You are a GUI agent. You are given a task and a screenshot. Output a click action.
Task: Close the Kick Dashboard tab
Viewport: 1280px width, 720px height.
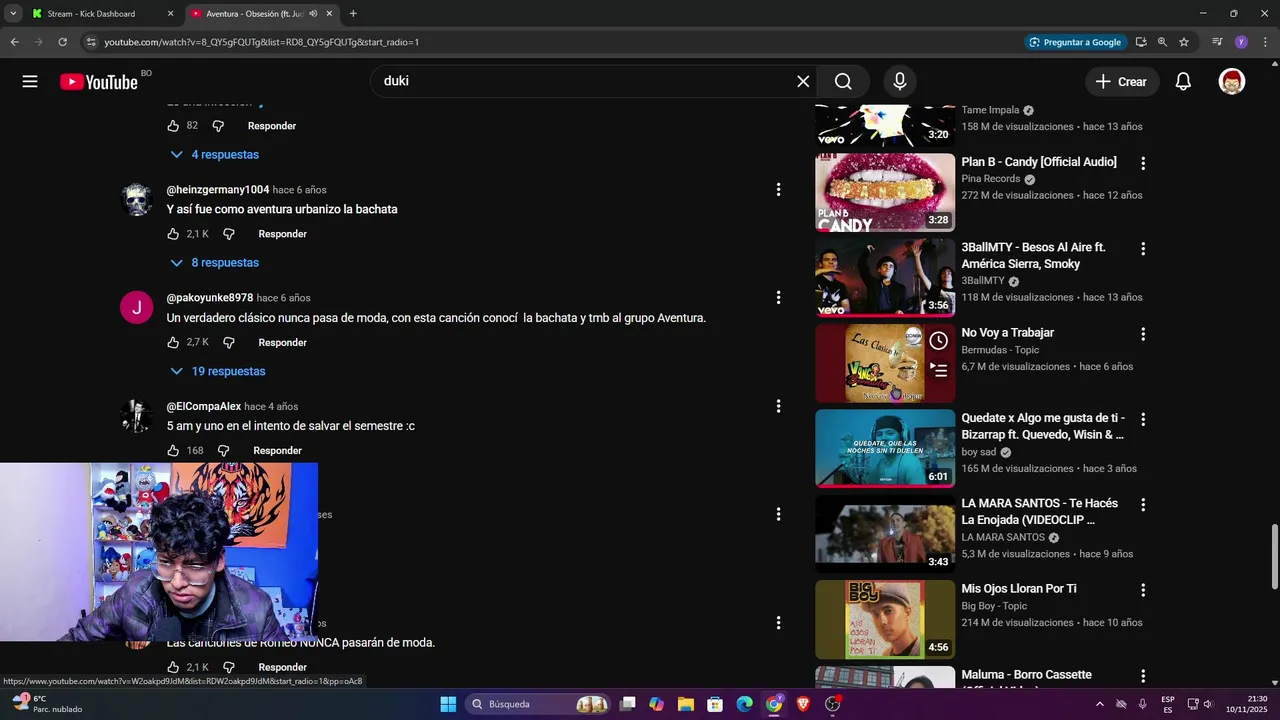[x=170, y=14]
